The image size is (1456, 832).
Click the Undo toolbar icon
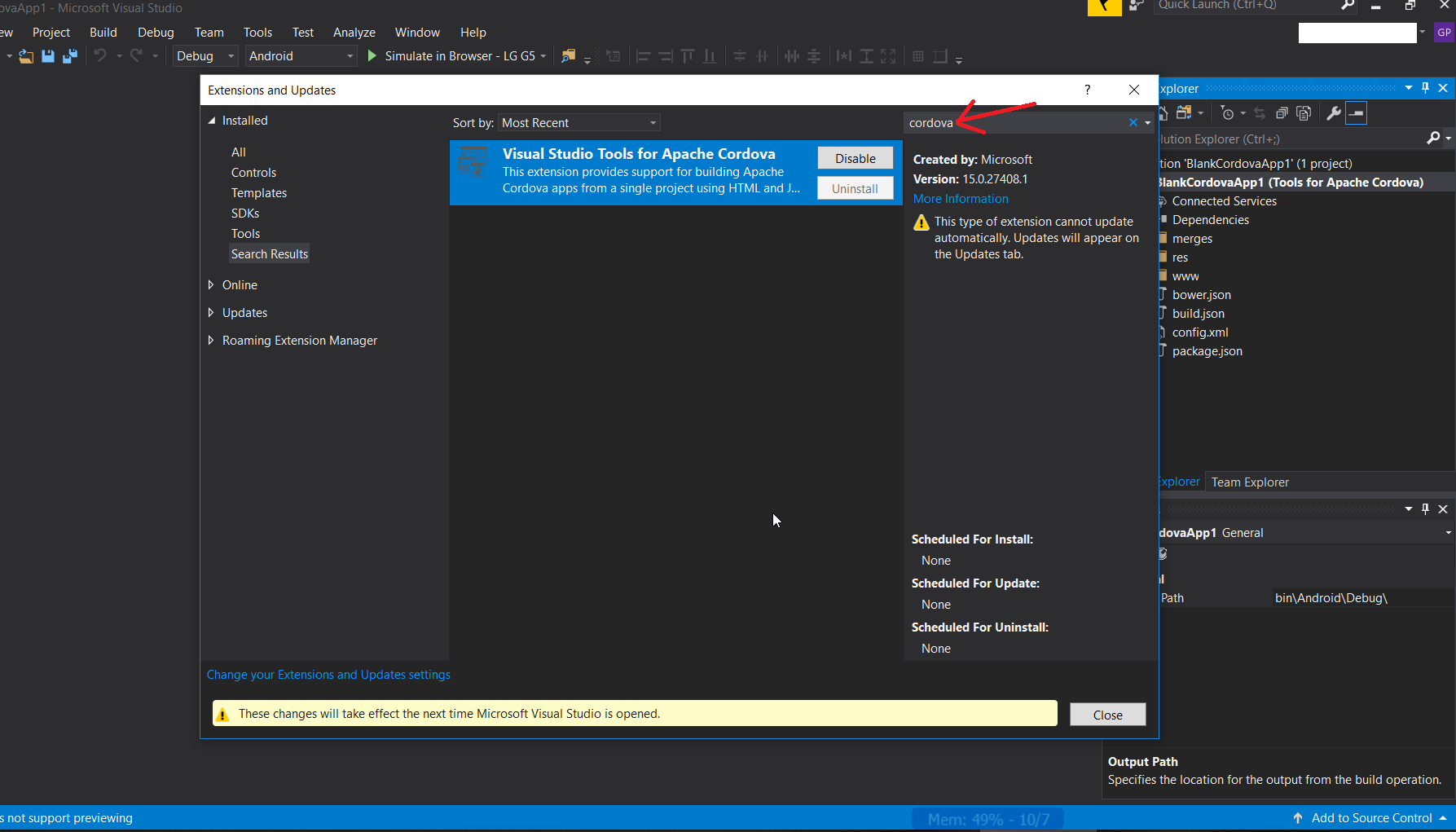pos(100,56)
